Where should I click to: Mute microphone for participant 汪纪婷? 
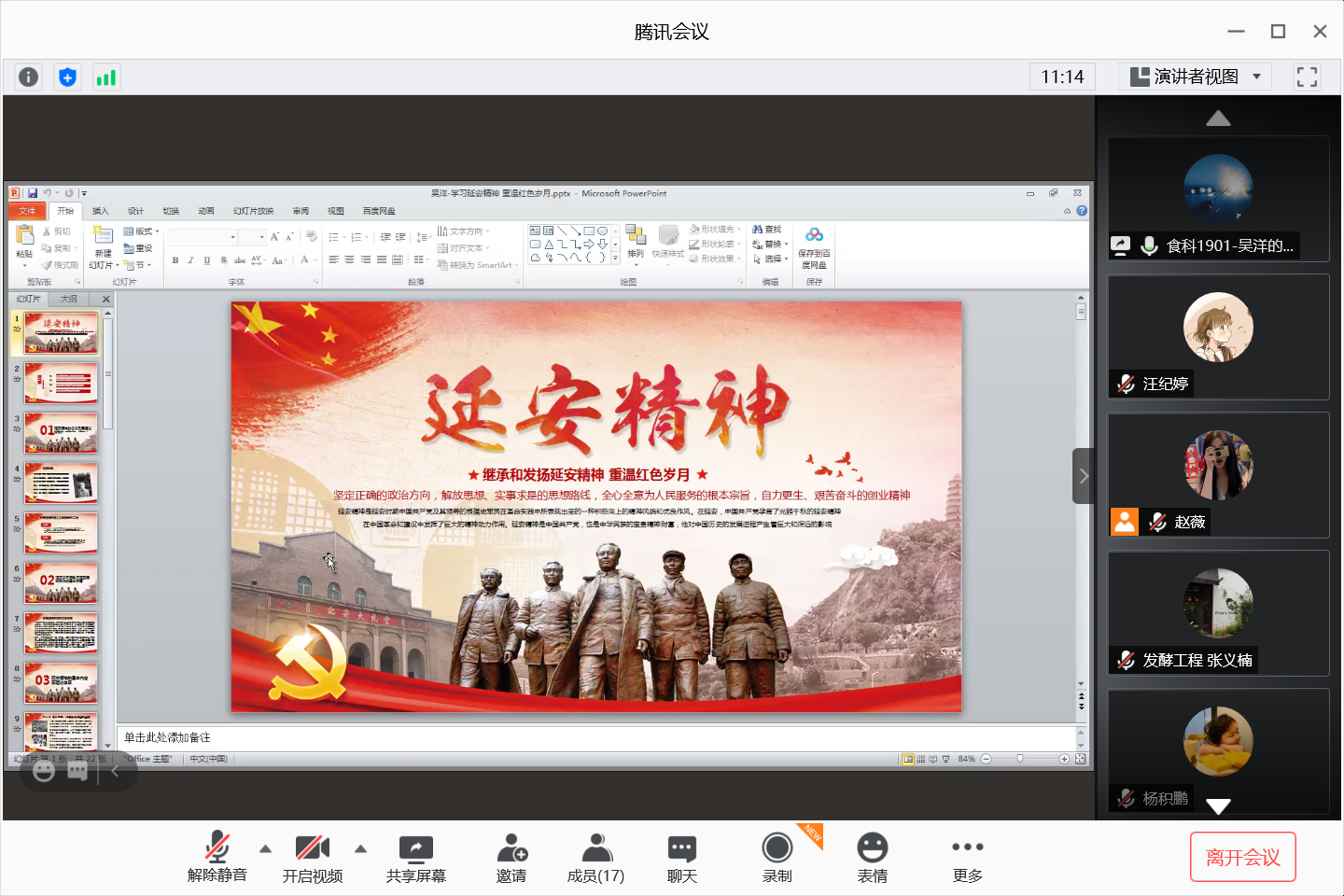point(1124,383)
